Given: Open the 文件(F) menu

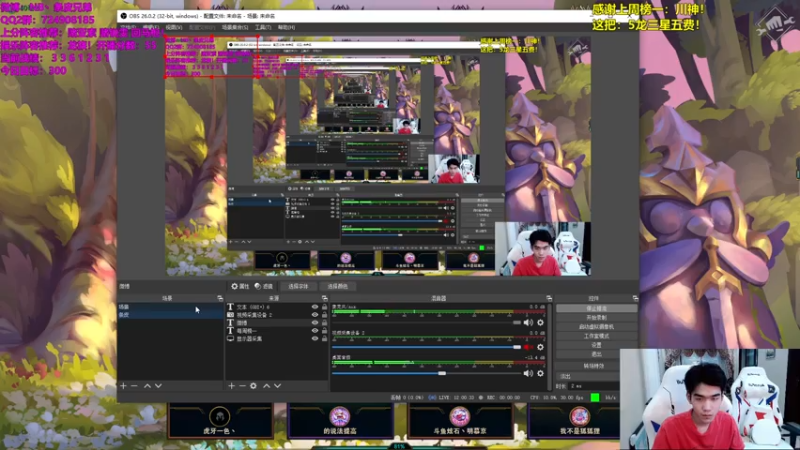Looking at the screenshot, I should pos(128,27).
